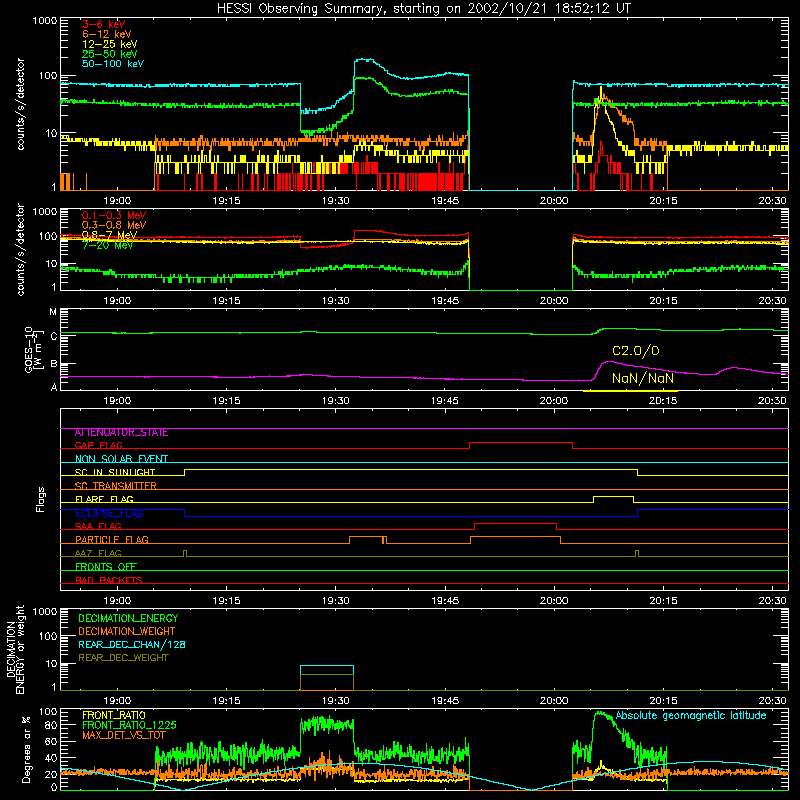The width and height of the screenshot is (800, 800).
Task: Click the 50-100 keV peak near 19:33
Action: point(364,60)
